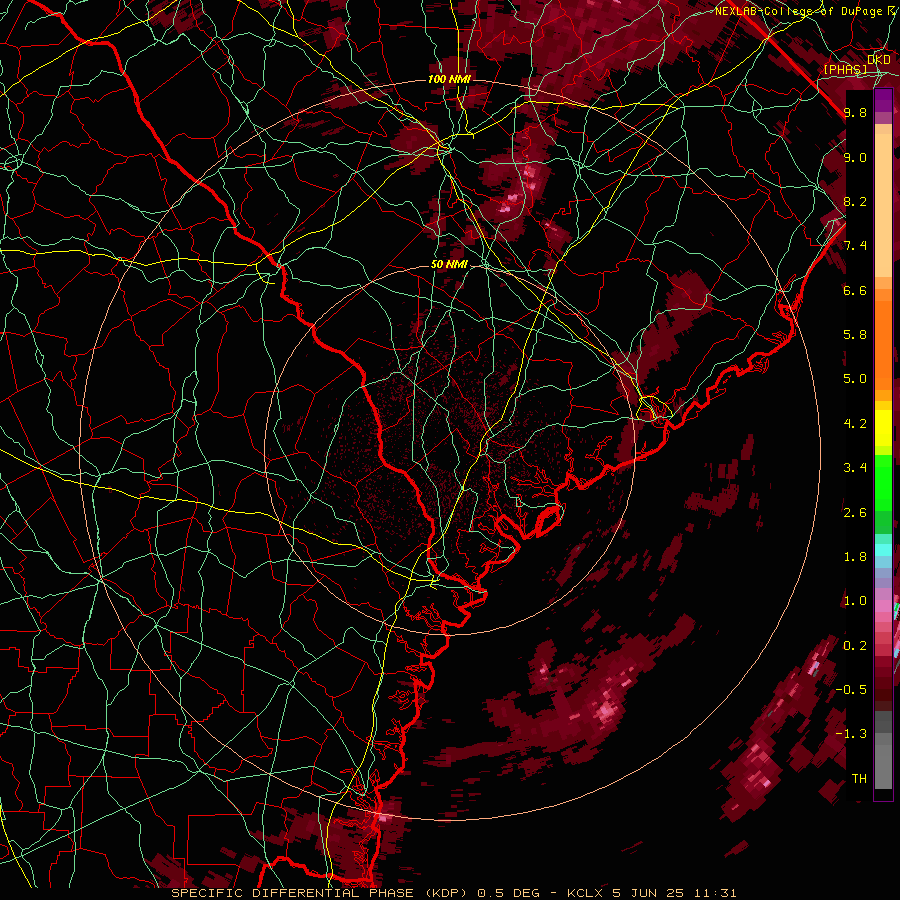Image resolution: width=900 pixels, height=900 pixels.
Task: Click the '50 NMI' range ring label
Action: 449,265
